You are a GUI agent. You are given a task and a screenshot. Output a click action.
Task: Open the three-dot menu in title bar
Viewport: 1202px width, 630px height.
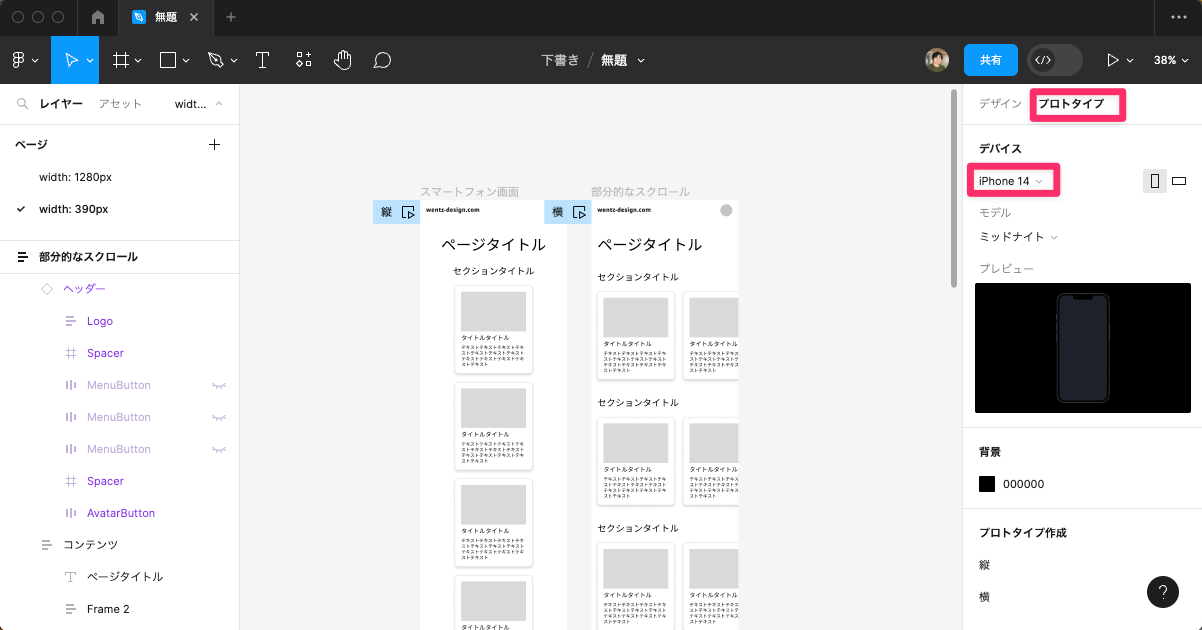[1178, 17]
